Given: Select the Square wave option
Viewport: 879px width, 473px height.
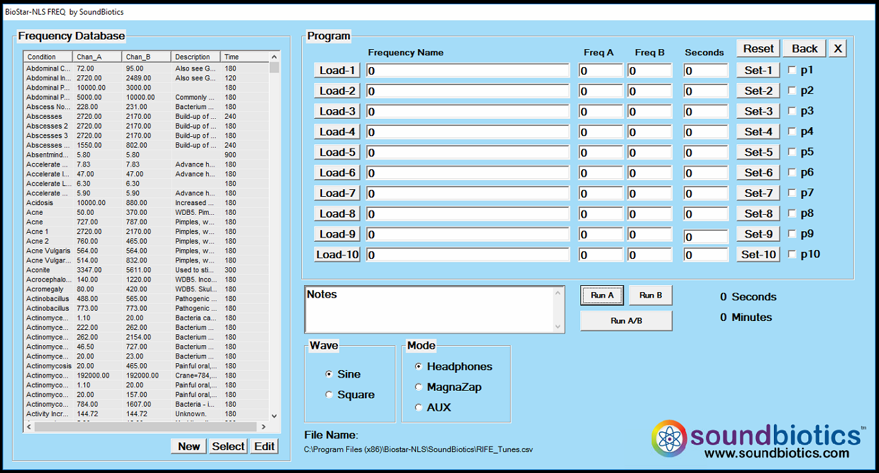Looking at the screenshot, I should (x=330, y=395).
